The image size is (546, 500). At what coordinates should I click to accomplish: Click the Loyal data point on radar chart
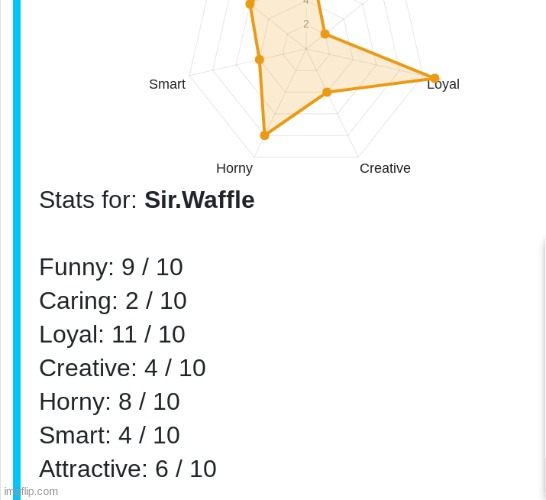pos(434,78)
